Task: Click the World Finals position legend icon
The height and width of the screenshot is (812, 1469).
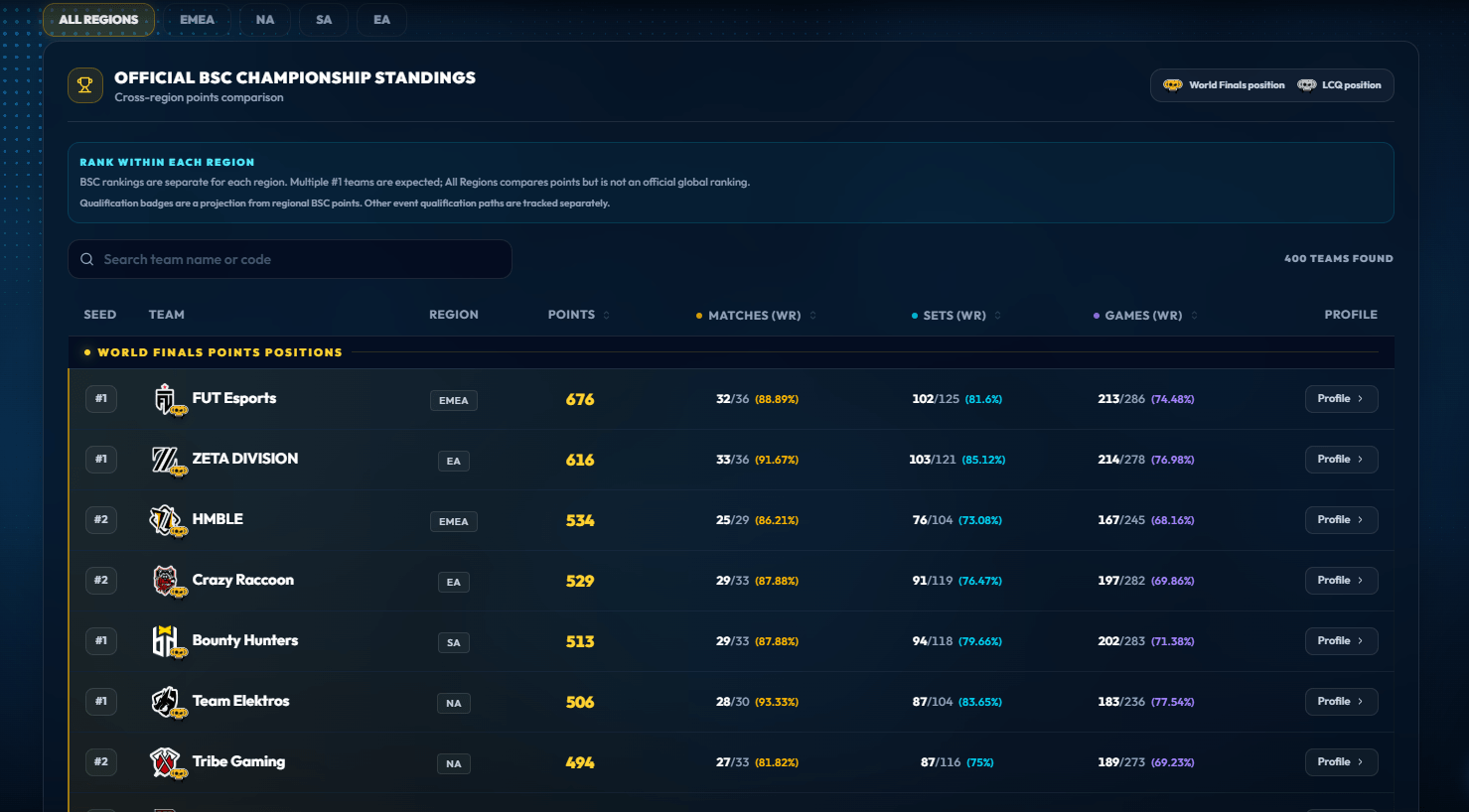Action: pos(1173,85)
